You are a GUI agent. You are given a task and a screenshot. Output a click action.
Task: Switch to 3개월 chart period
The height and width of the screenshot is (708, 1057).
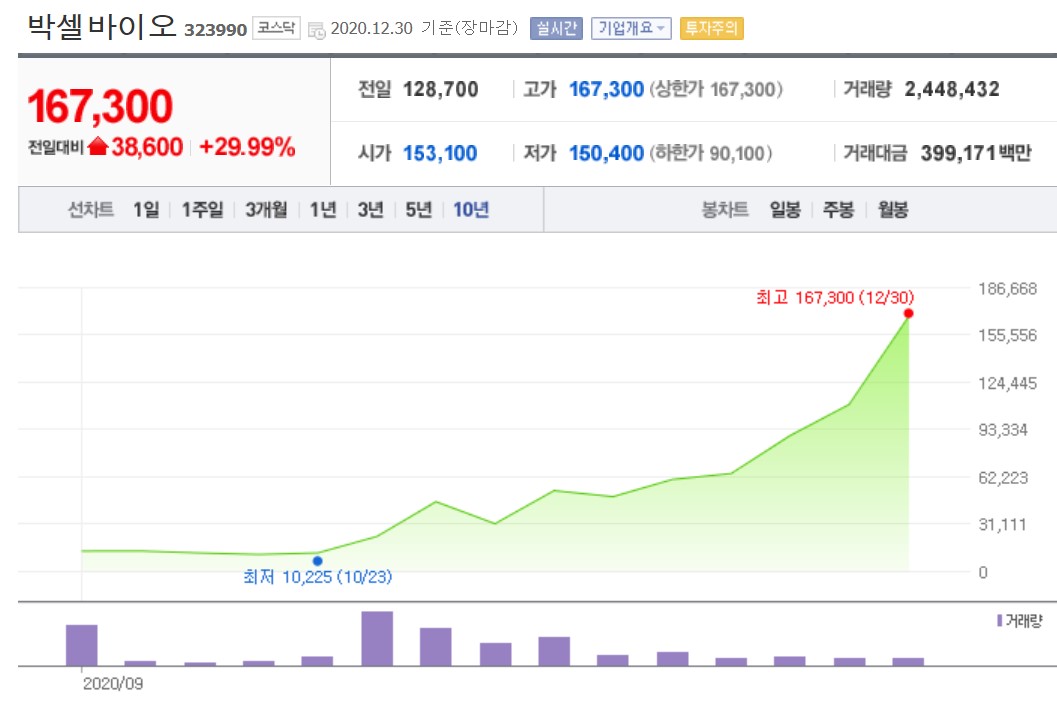(266, 210)
